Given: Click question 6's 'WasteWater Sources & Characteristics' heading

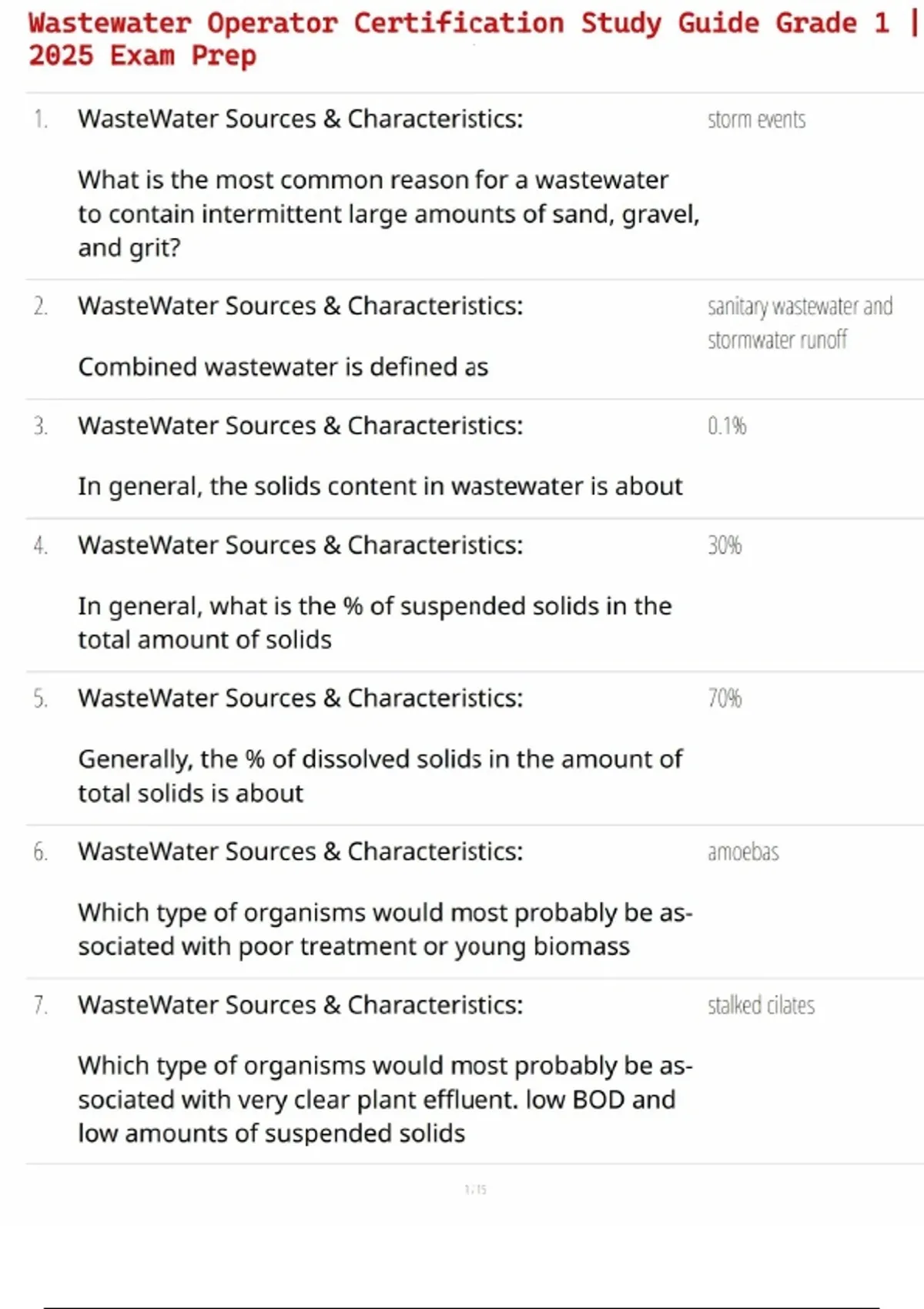Looking at the screenshot, I should [x=300, y=852].
